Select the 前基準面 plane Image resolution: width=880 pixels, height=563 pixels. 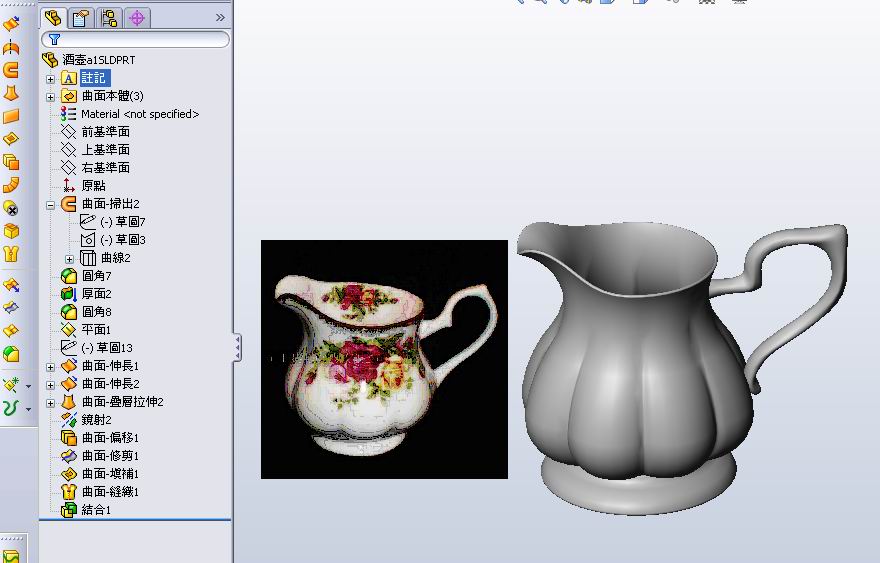pyautogui.click(x=106, y=132)
